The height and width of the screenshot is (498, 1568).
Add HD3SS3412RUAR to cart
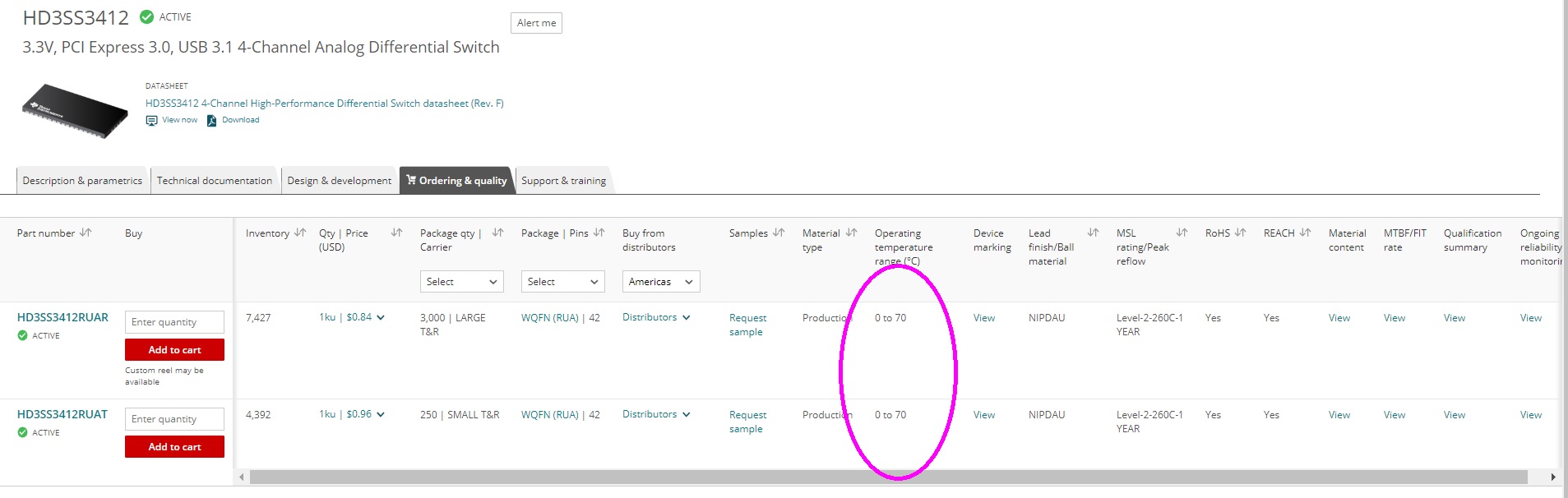[x=174, y=350]
